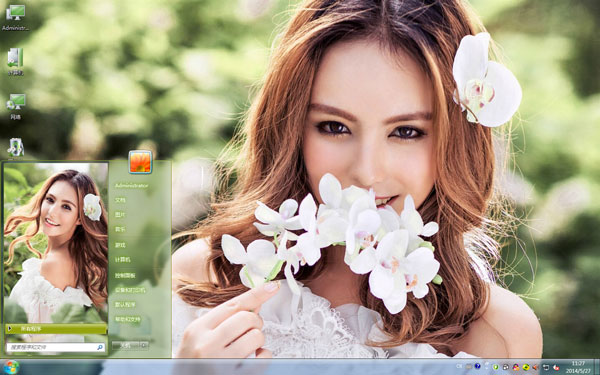Open 默认程序 (Default Programs) in Start menu

coord(125,305)
